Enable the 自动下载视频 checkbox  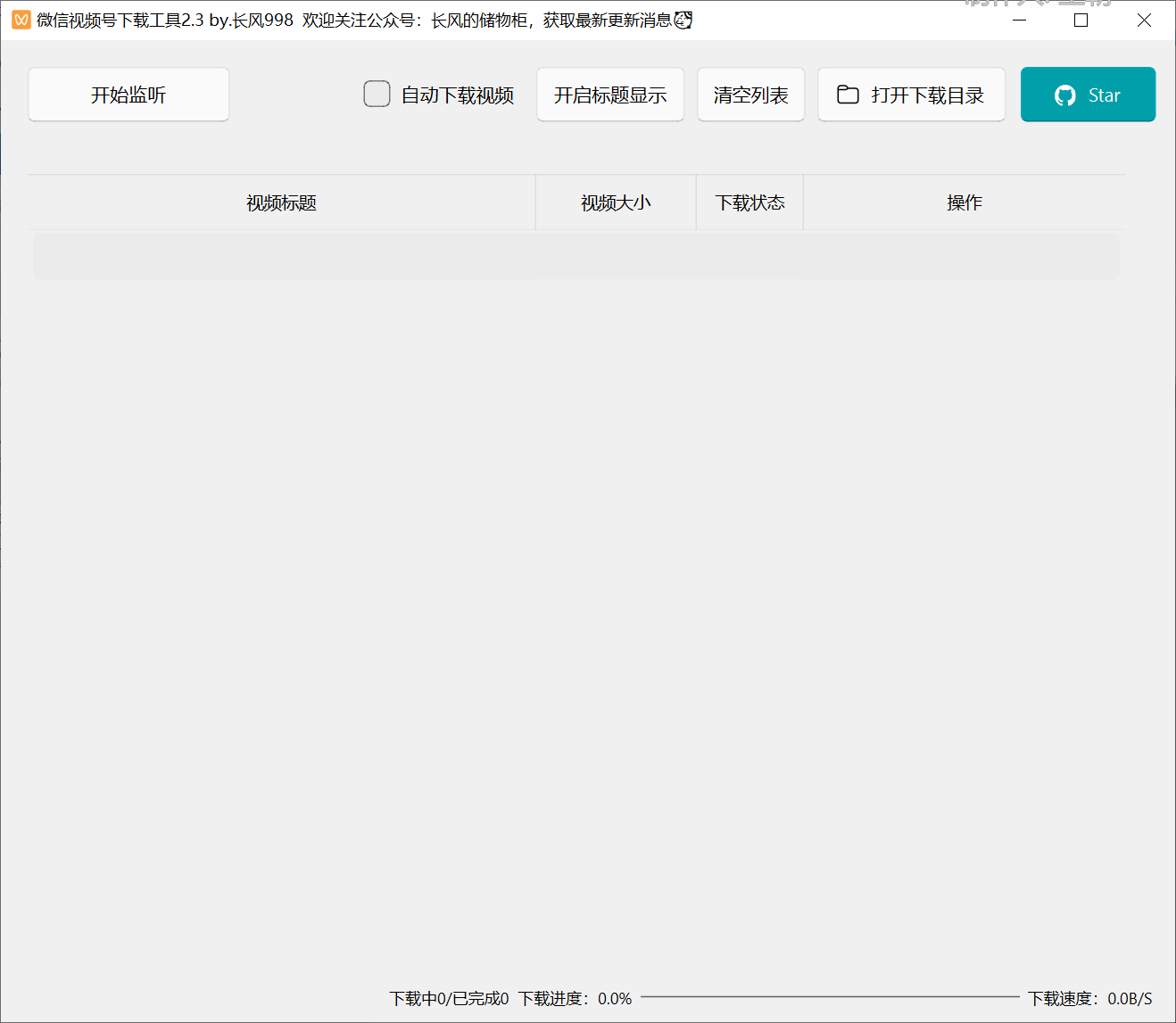click(377, 94)
